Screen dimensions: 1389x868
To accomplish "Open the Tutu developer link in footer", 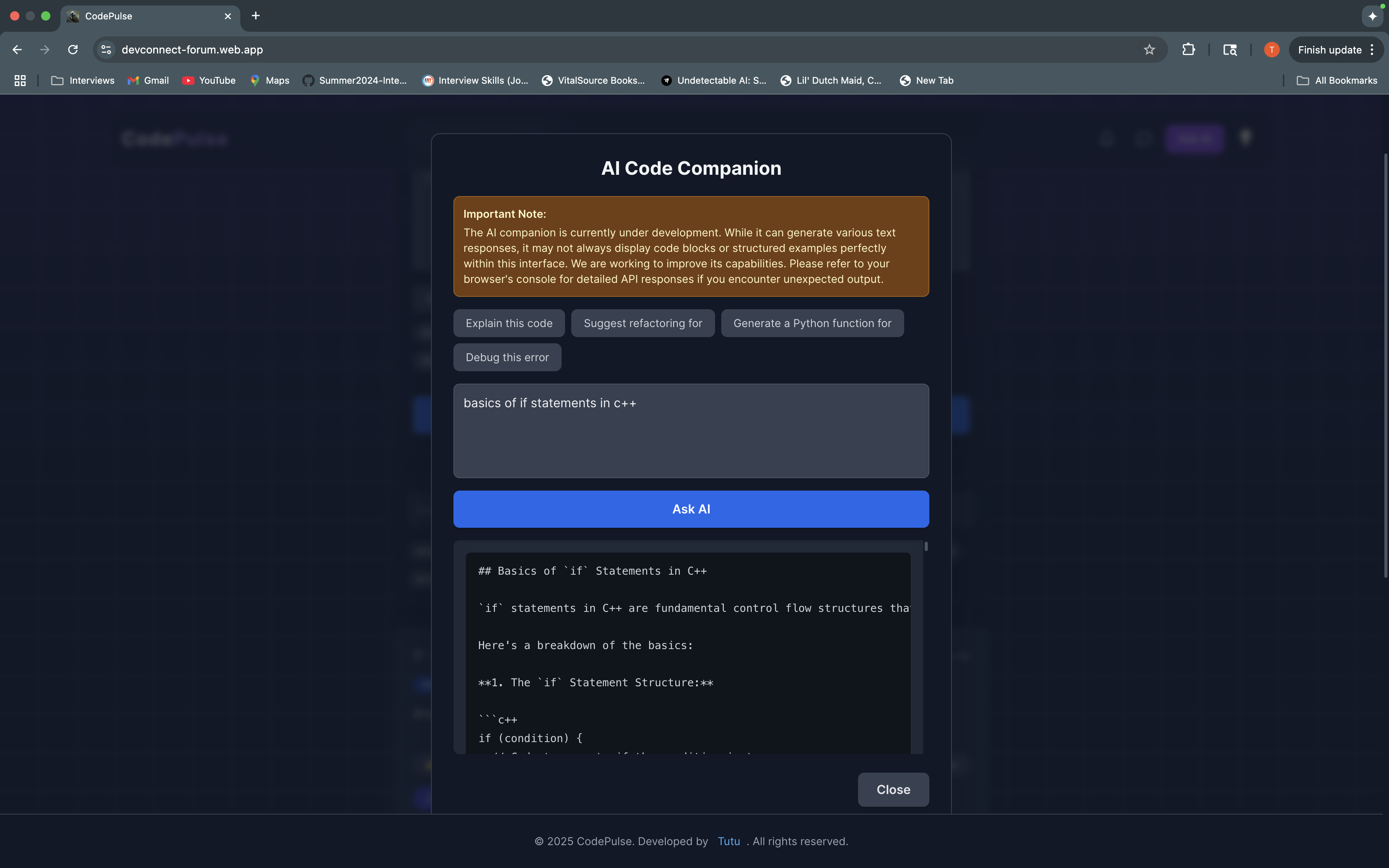I will coord(728,841).
